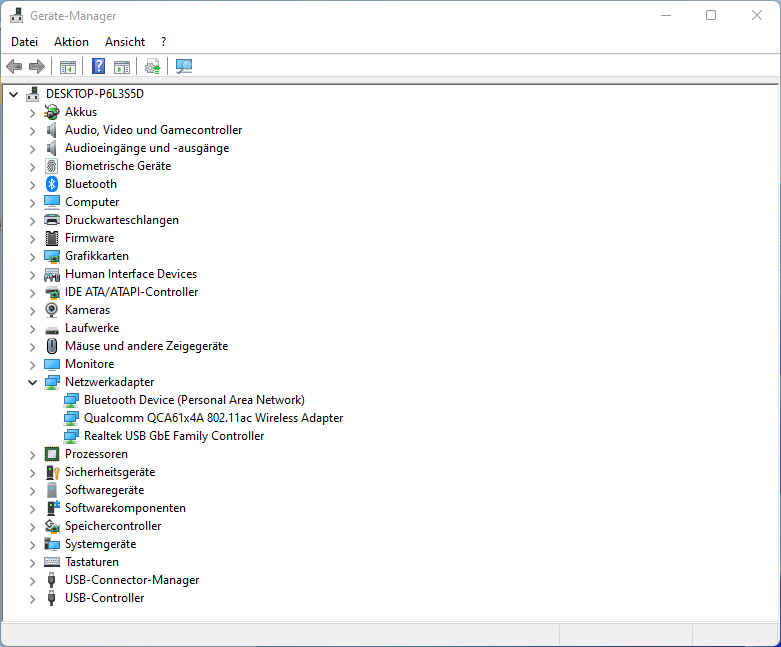Select Mäuse und andere Zeigegeräte label
Viewport: 781px width, 647px height.
[x=146, y=346]
